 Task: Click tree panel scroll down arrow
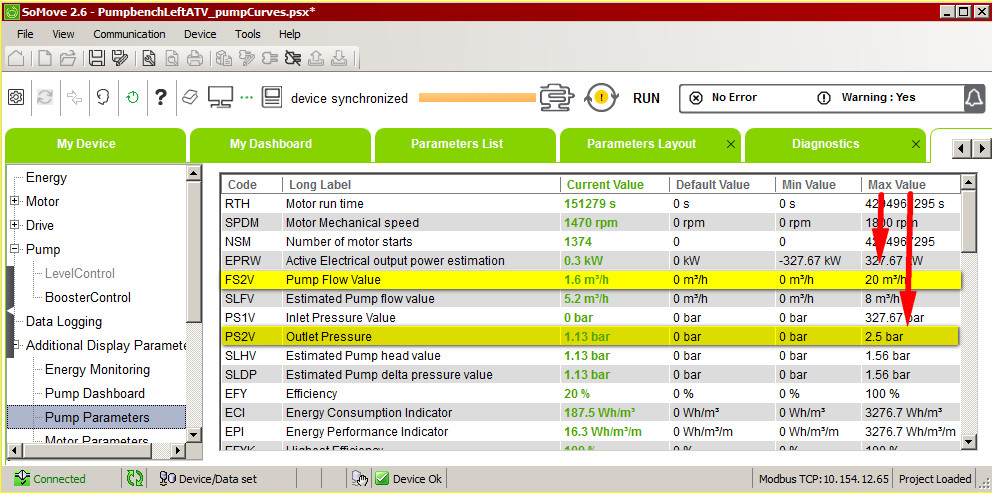coord(194,434)
